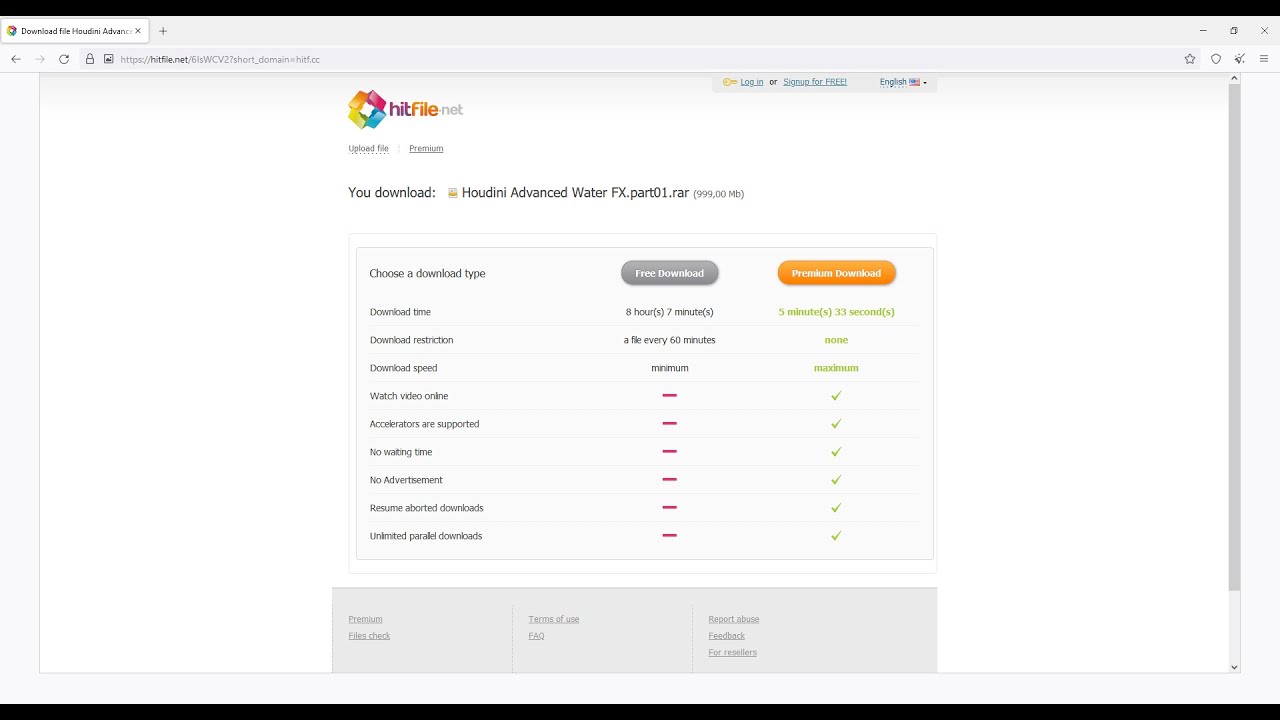Click the Free Download button
This screenshot has height=720, width=1280.
670,273
